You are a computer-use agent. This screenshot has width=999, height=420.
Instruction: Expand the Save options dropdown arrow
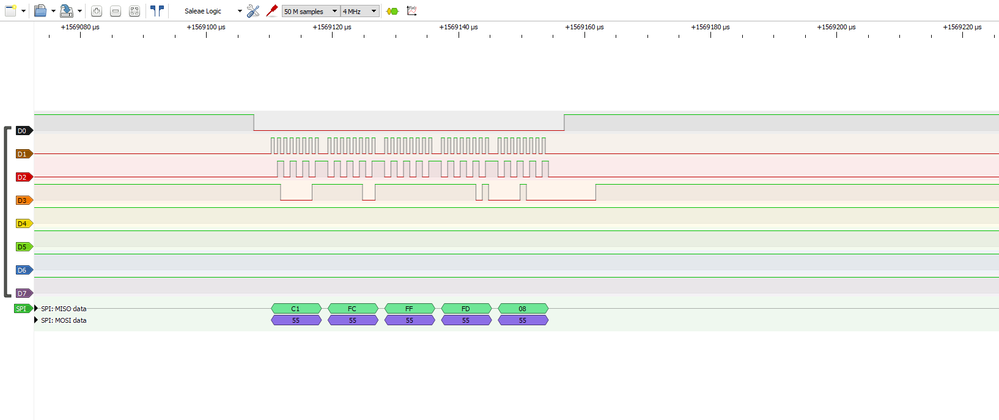point(80,11)
